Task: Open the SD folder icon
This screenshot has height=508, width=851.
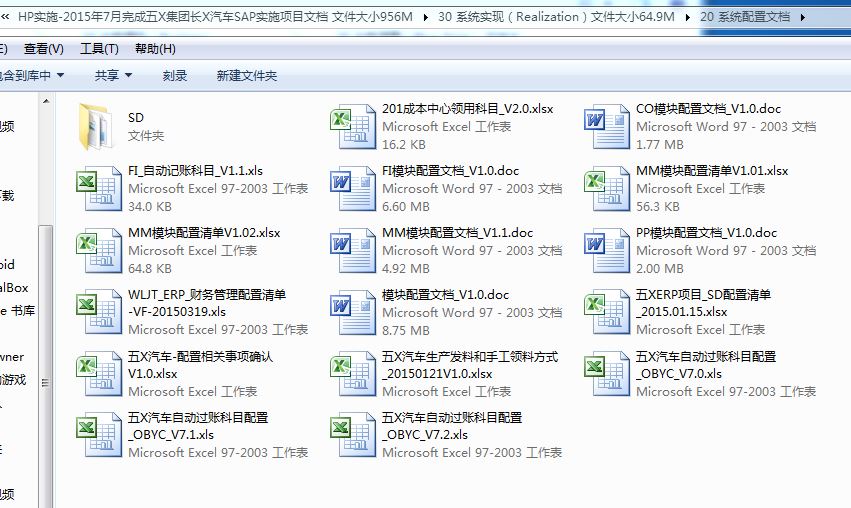Action: pyautogui.click(x=97, y=127)
